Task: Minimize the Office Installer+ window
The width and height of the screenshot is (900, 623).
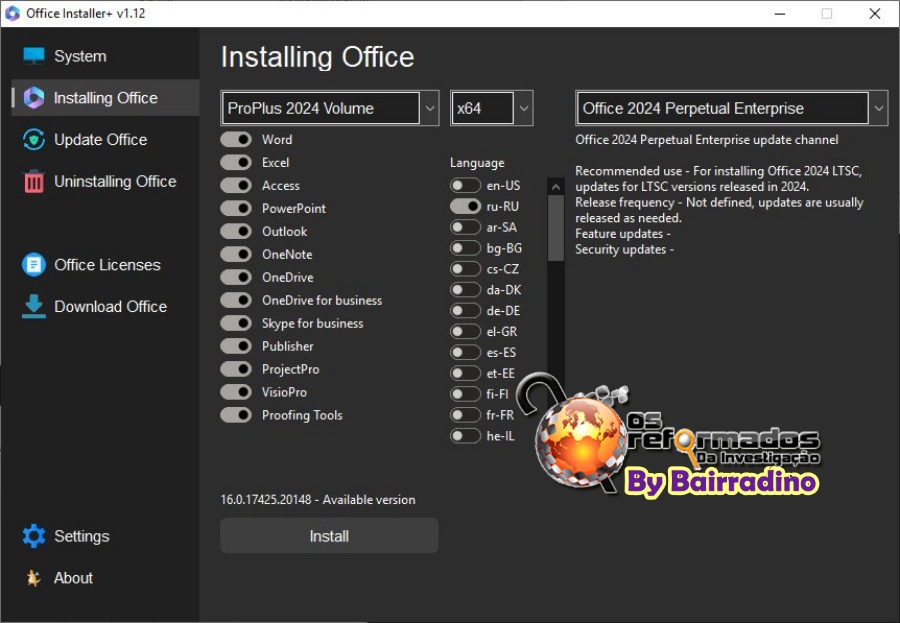Action: (779, 13)
